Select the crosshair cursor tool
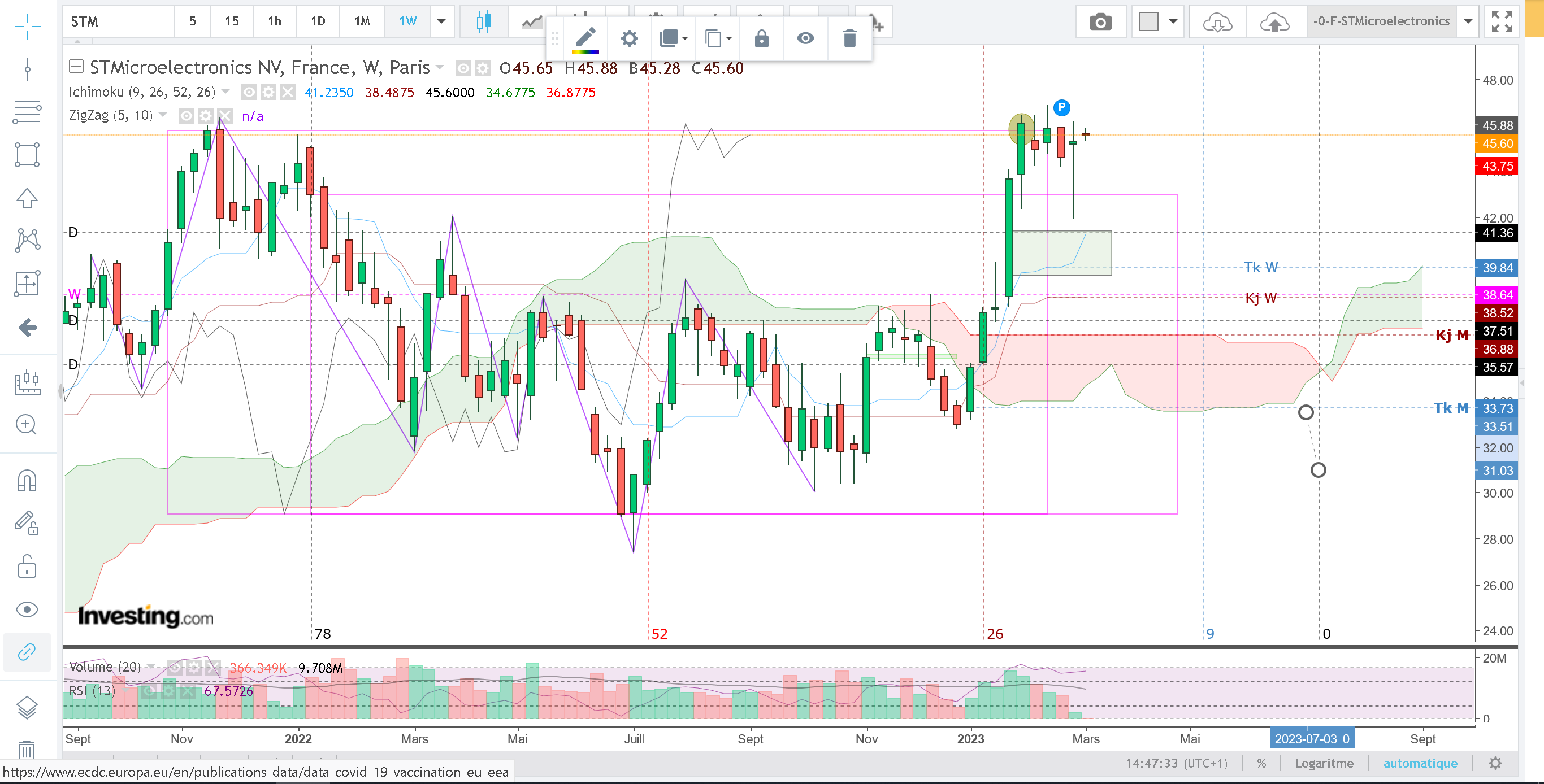 [27, 25]
